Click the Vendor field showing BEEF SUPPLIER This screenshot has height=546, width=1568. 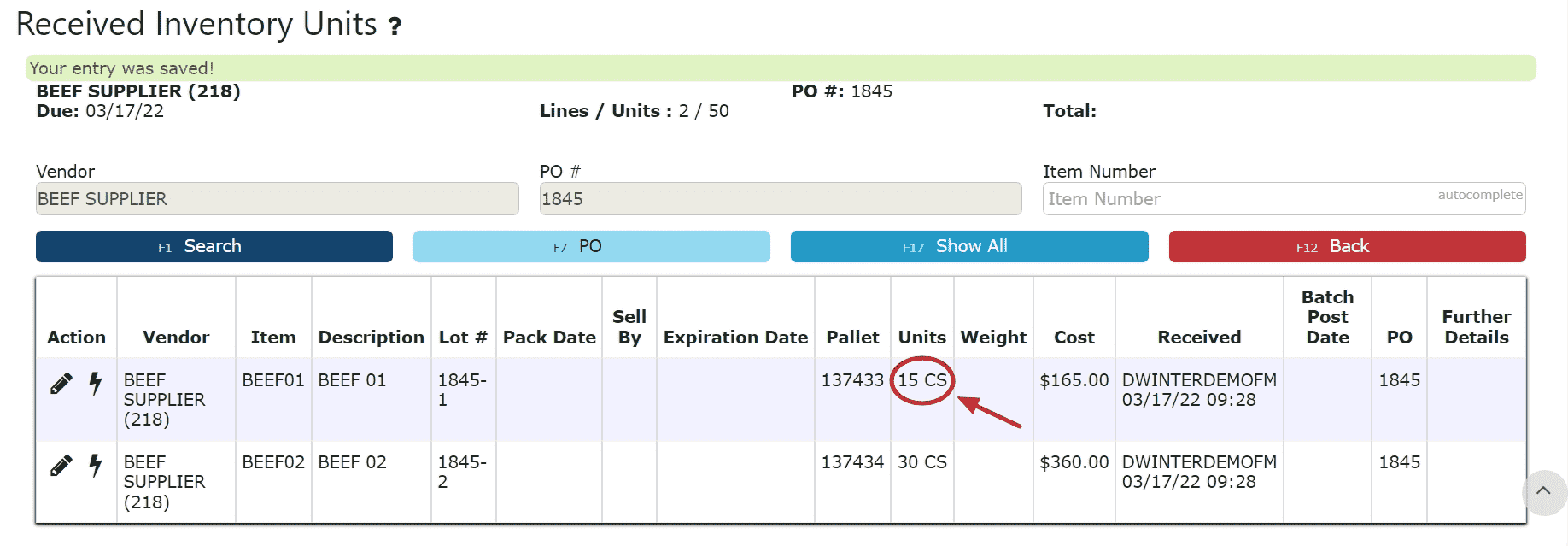tap(277, 199)
